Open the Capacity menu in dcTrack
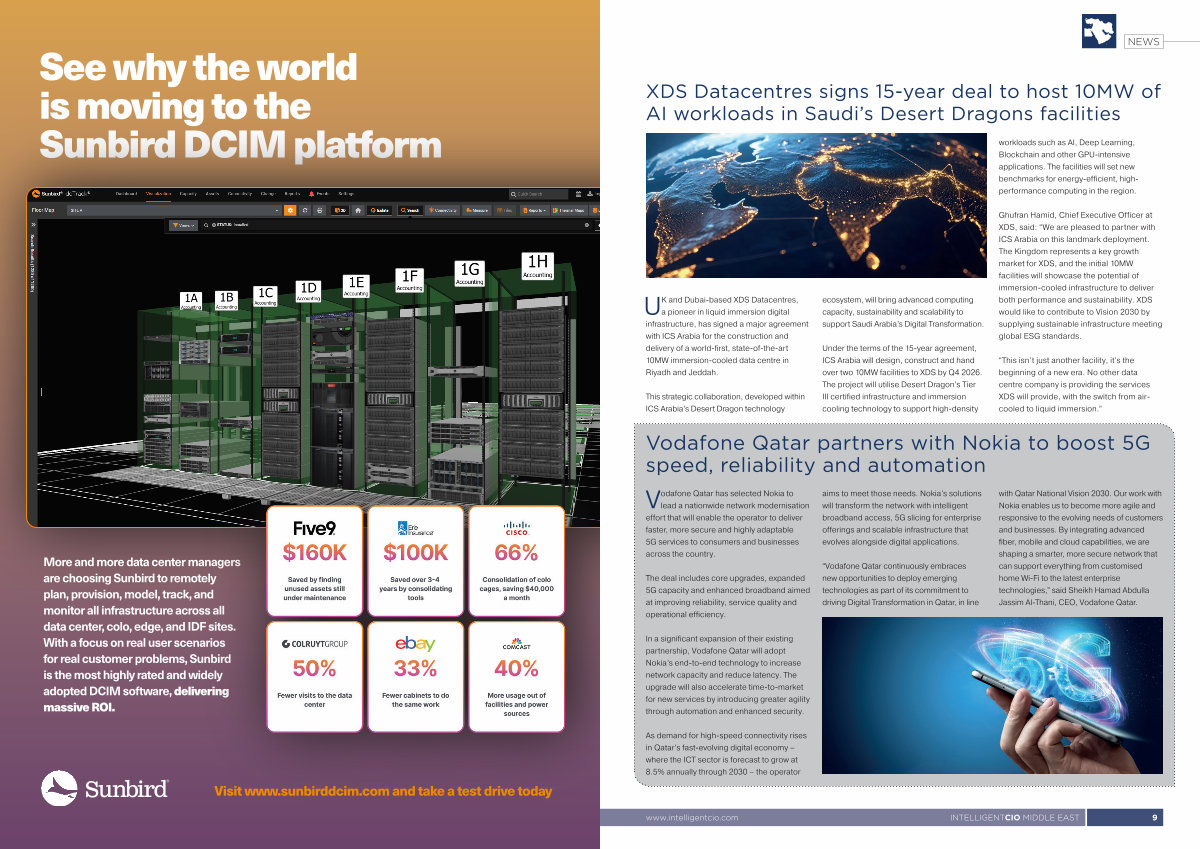 (x=188, y=194)
